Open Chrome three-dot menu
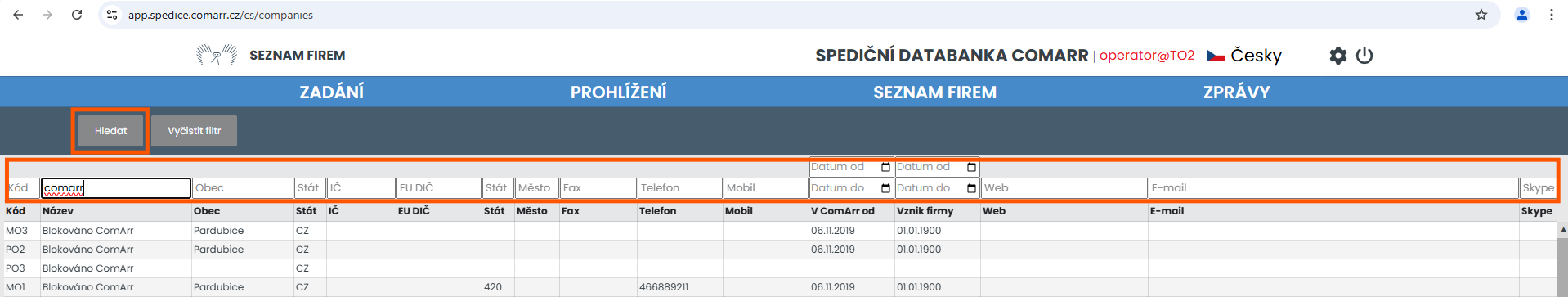 coord(1551,15)
